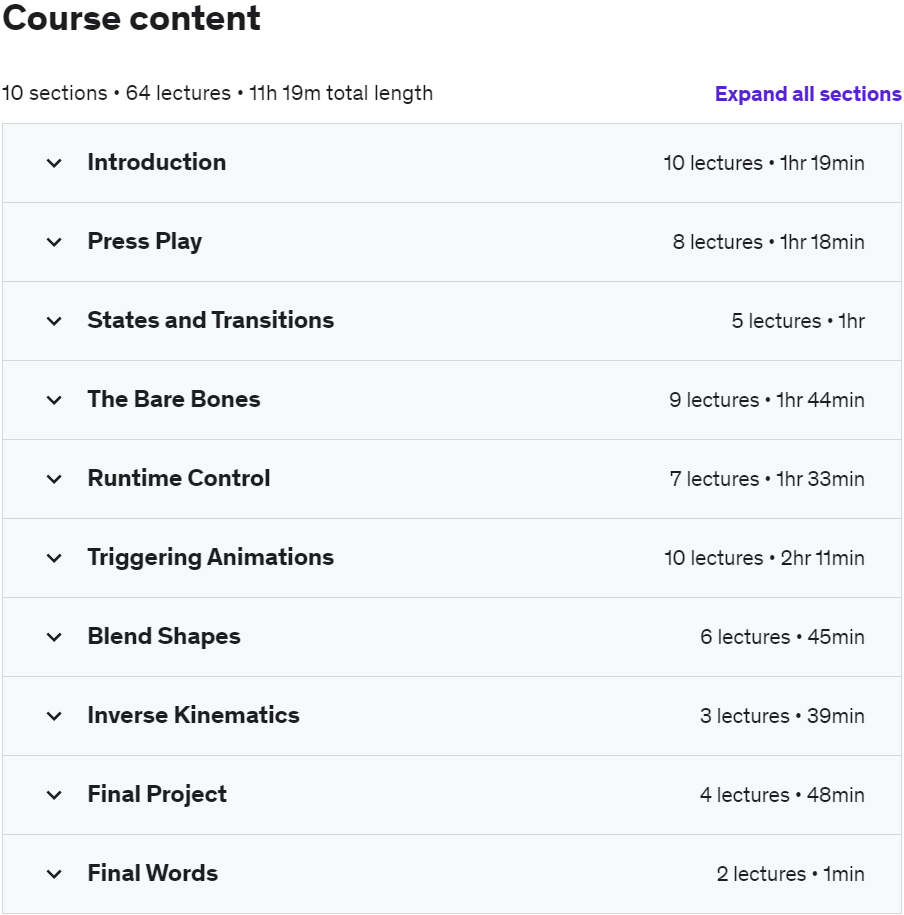
Task: Expand the Final Project chevron
Action: (x=54, y=795)
